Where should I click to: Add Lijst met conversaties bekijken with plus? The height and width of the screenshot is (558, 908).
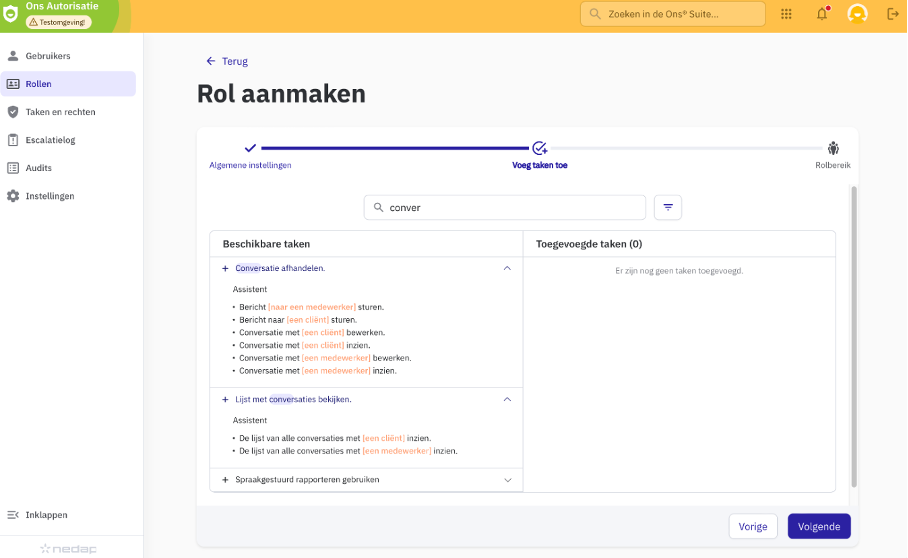point(226,399)
